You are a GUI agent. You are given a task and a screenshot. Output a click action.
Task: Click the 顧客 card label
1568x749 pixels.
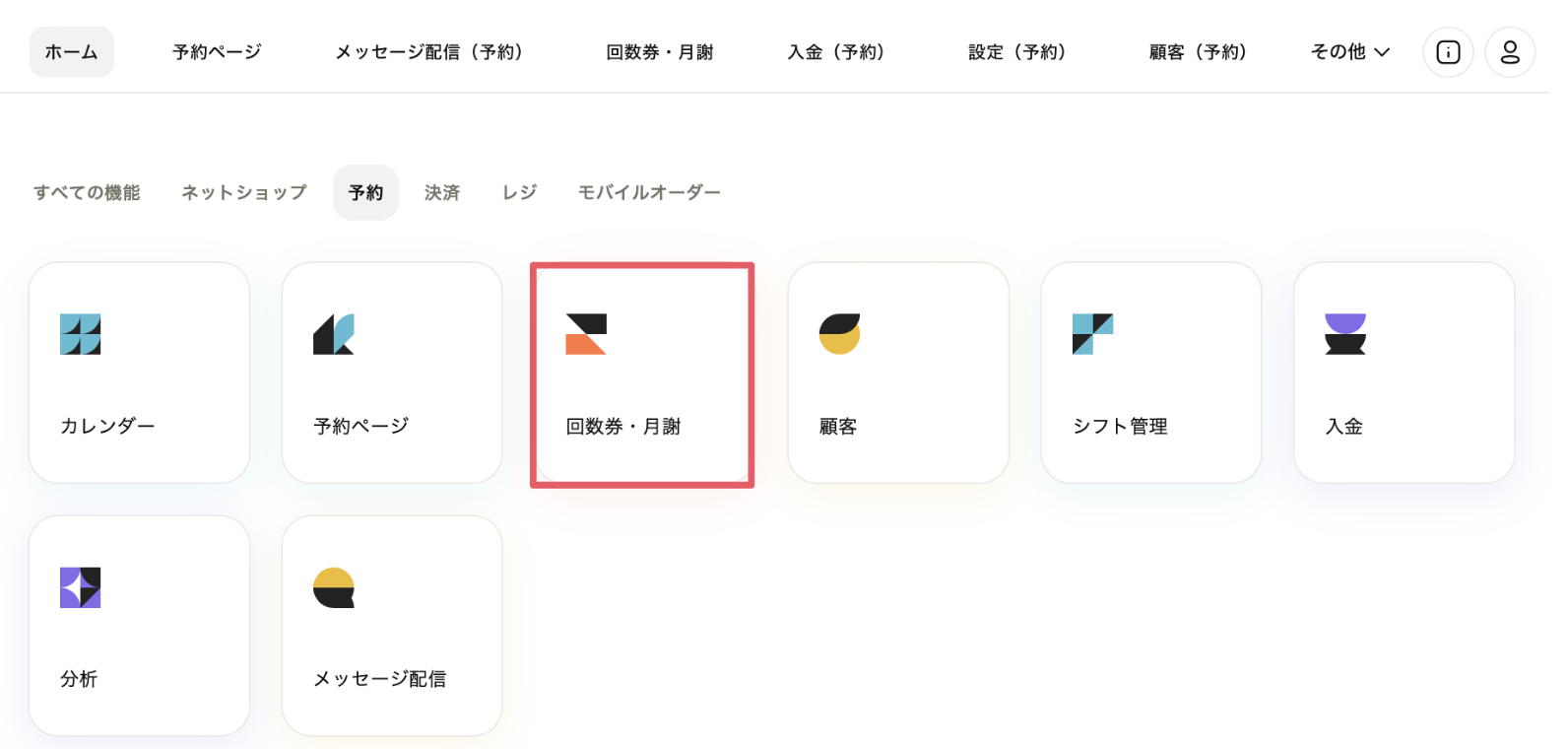pos(838,426)
